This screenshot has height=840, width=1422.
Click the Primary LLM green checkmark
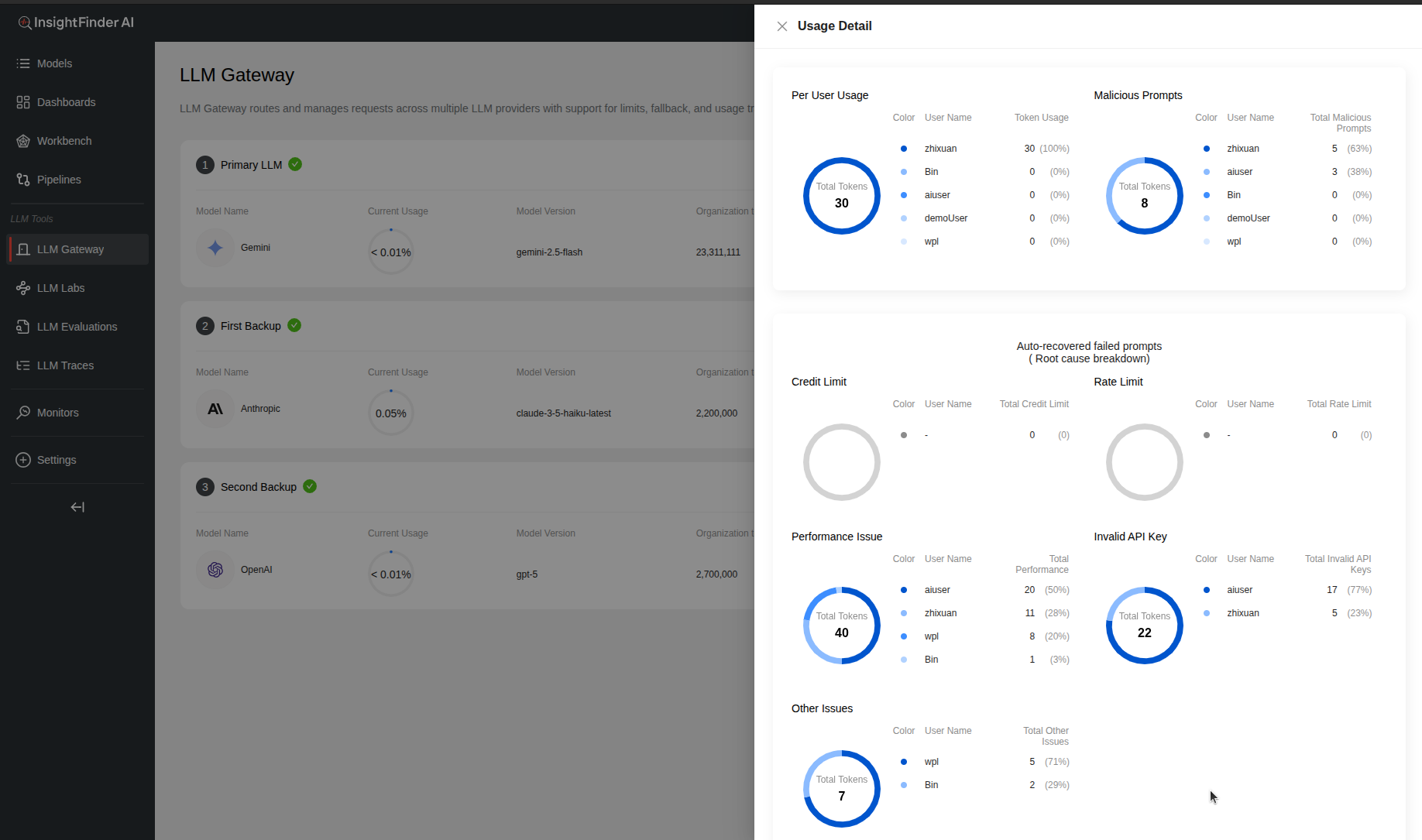pyautogui.click(x=295, y=164)
